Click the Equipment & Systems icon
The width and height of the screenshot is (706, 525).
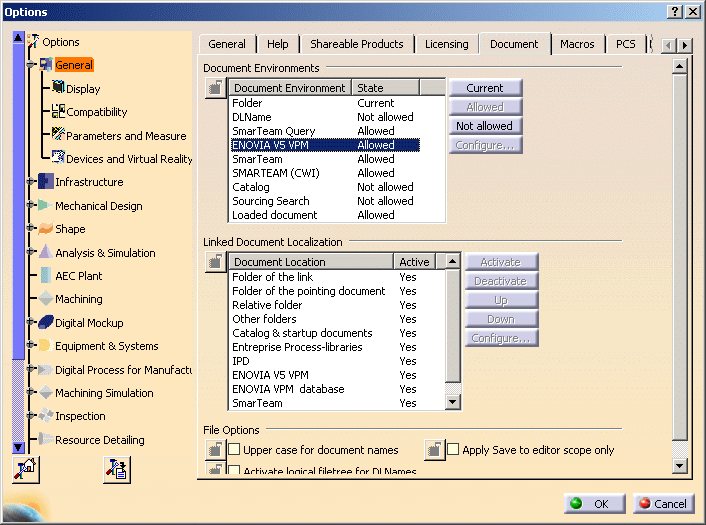45,345
